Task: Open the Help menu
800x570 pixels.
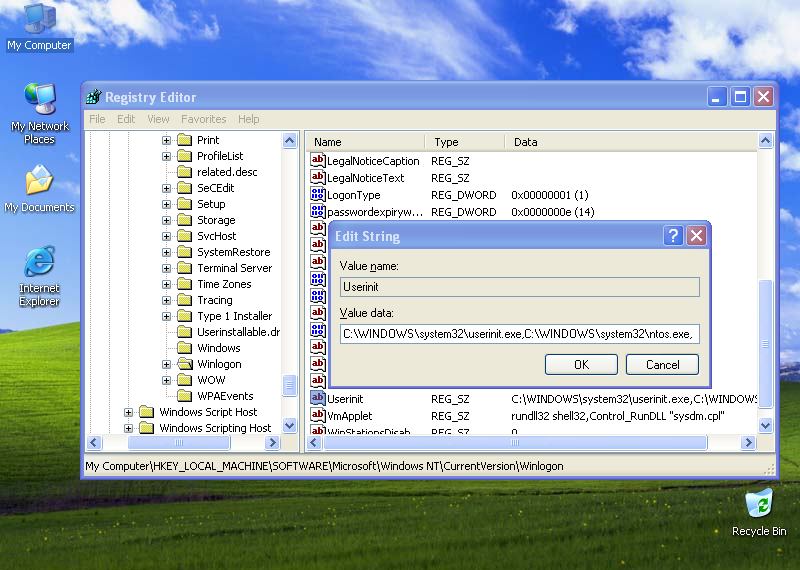Action: pyautogui.click(x=248, y=119)
